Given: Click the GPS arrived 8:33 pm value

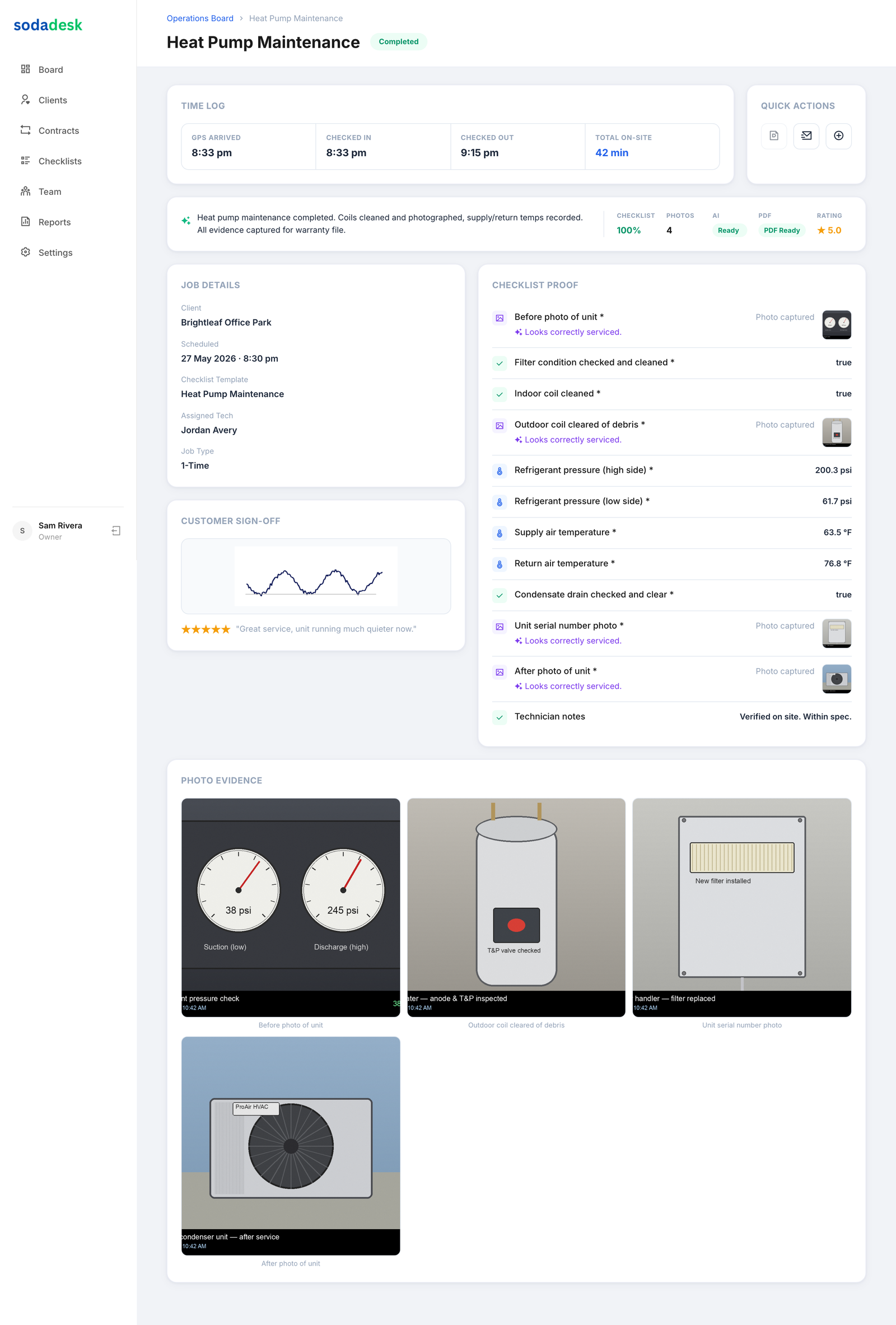Looking at the screenshot, I should tap(212, 153).
